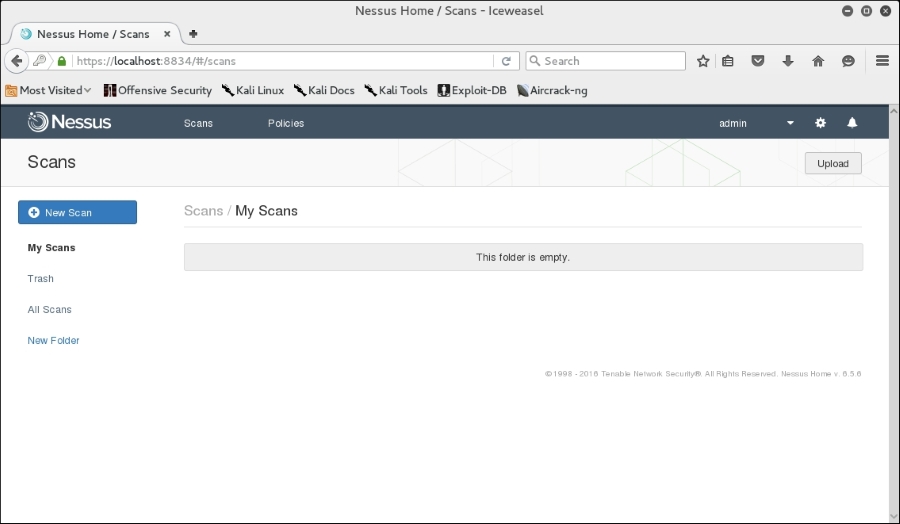Viewport: 900px width, 524px height.
Task: Click the key site identity icon
Action: (x=40, y=60)
